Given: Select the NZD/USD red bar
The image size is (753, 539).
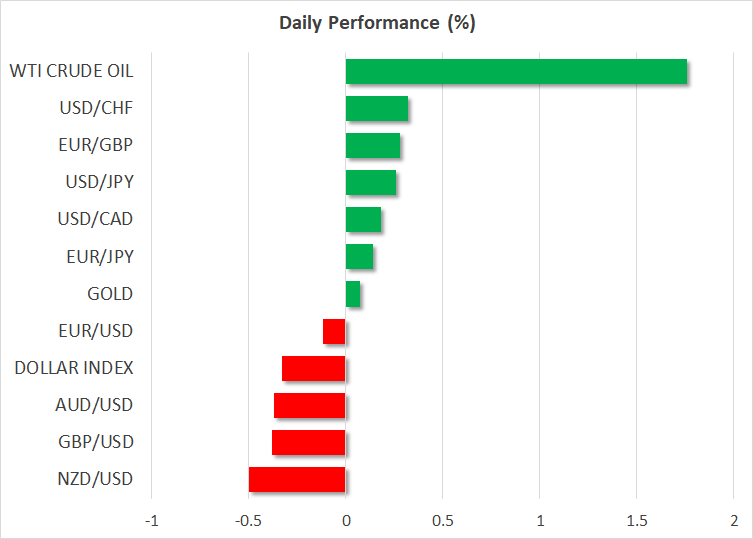Looking at the screenshot, I should pyautogui.click(x=297, y=479).
